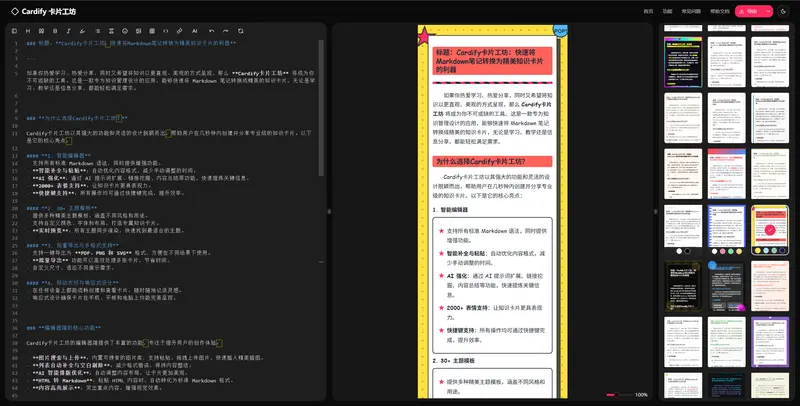Select the peach orange theme thumbnail
Image resolution: width=800 pixels, height=406 pixels.
pyautogui.click(x=770, y=286)
